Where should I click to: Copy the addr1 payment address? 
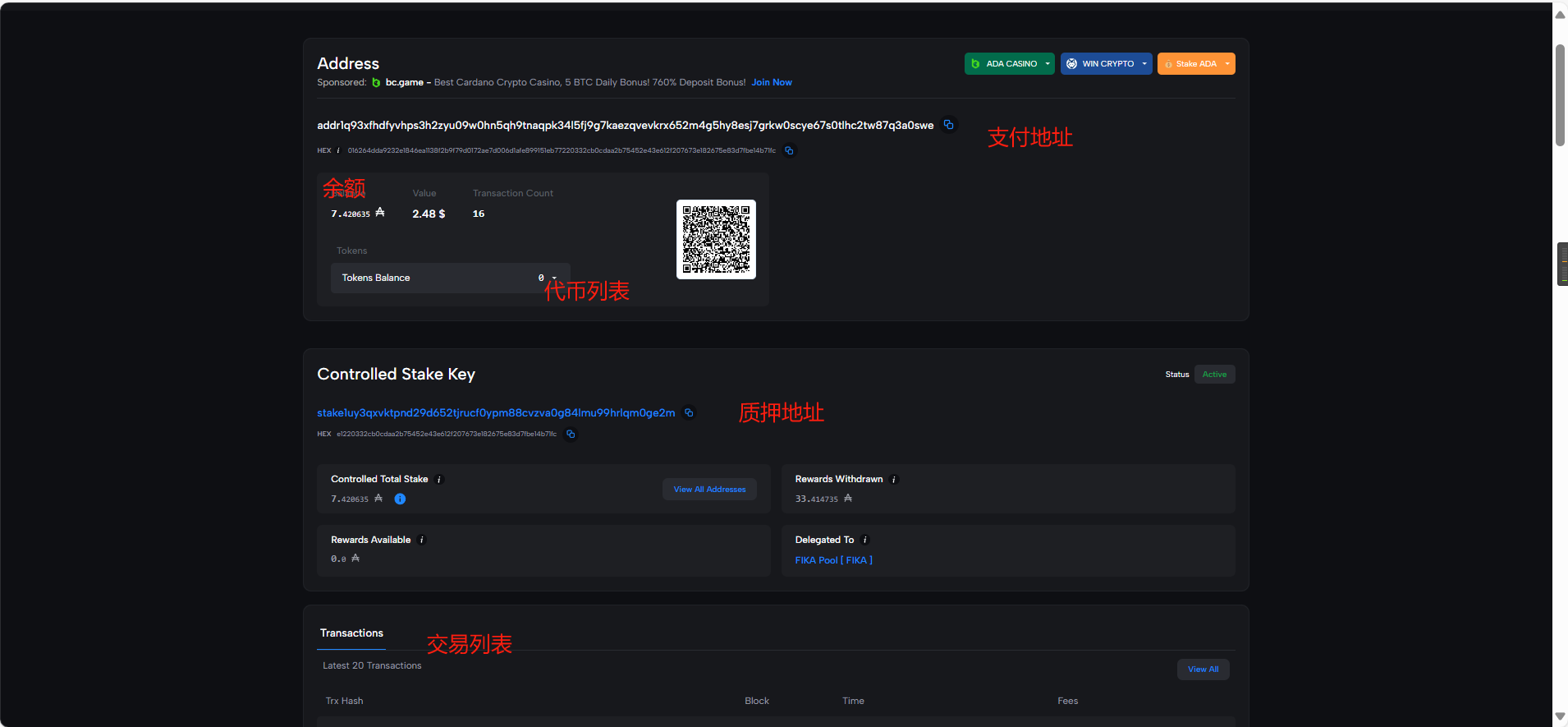[948, 125]
